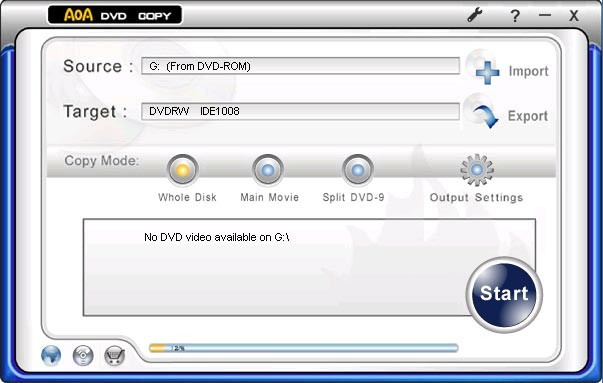603x383 pixels.
Task: Click the Export arrow icon
Action: click(485, 116)
